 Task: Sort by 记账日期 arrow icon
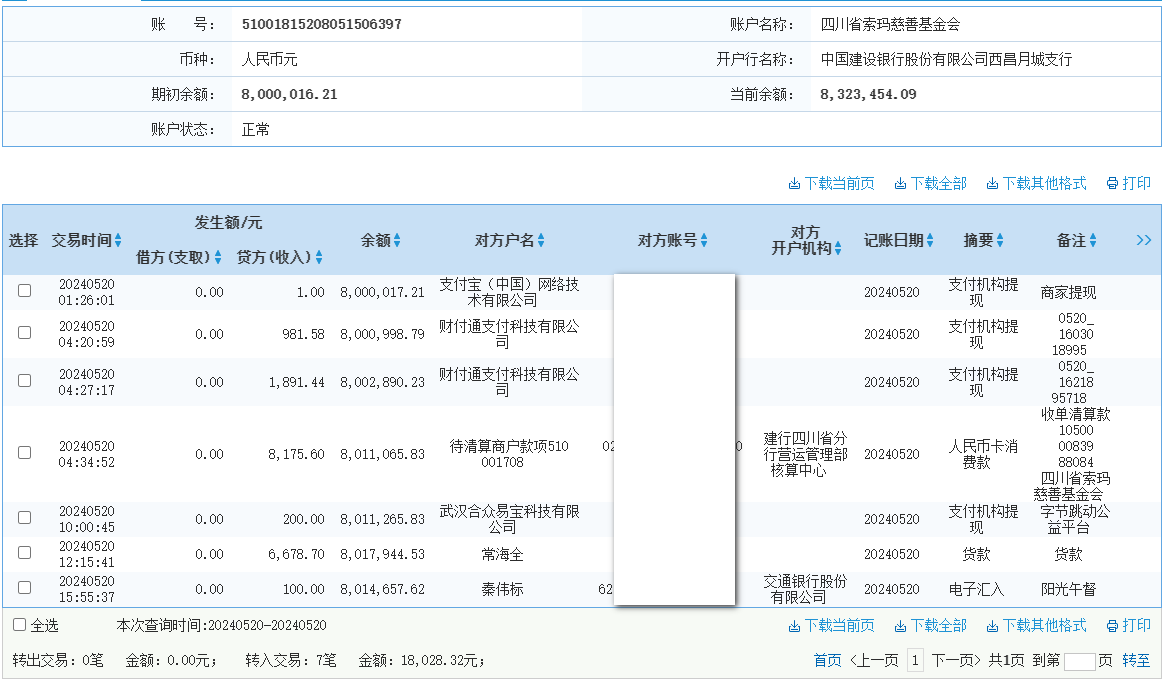coord(929,241)
